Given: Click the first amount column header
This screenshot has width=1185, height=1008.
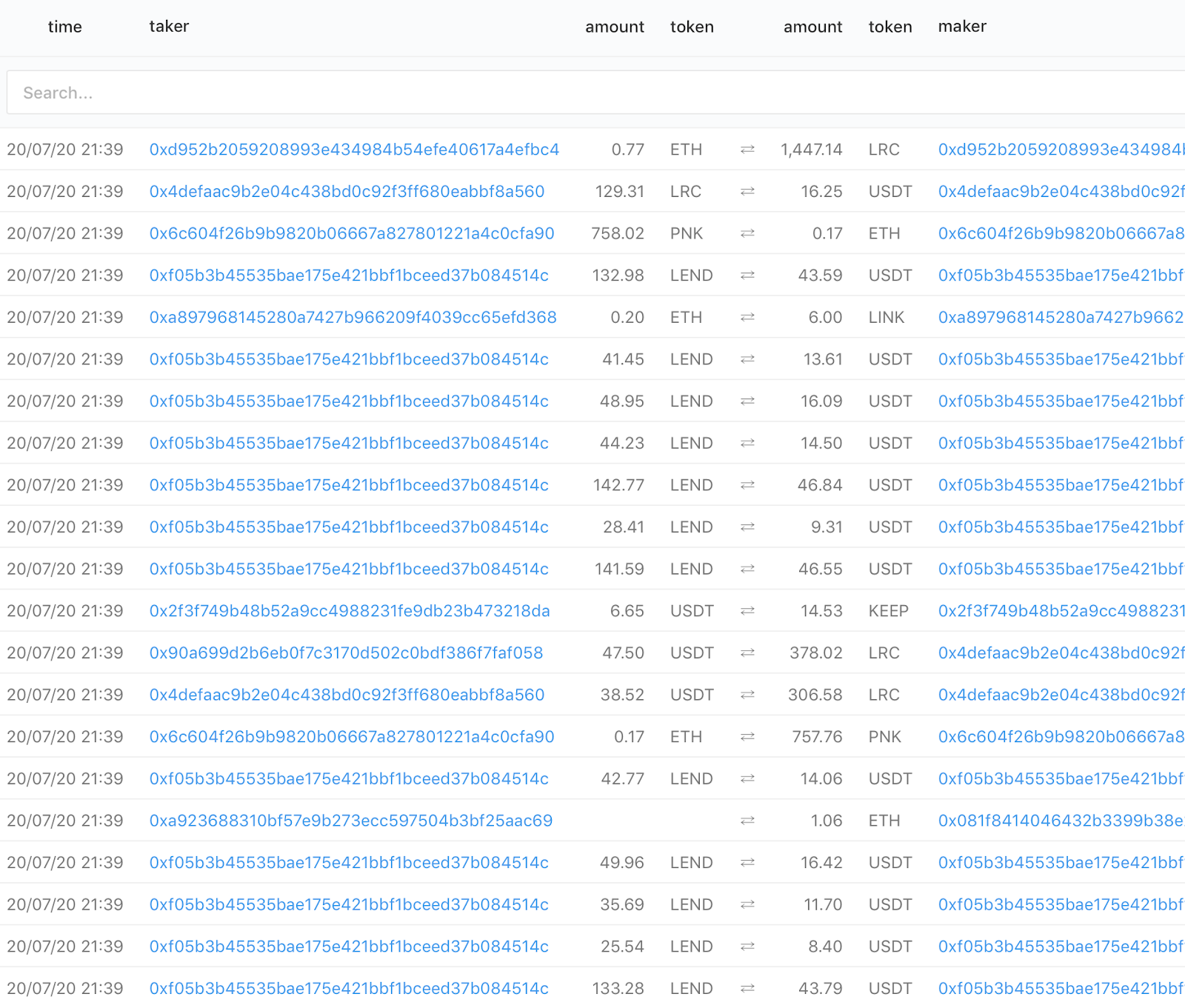Looking at the screenshot, I should pyautogui.click(x=615, y=27).
